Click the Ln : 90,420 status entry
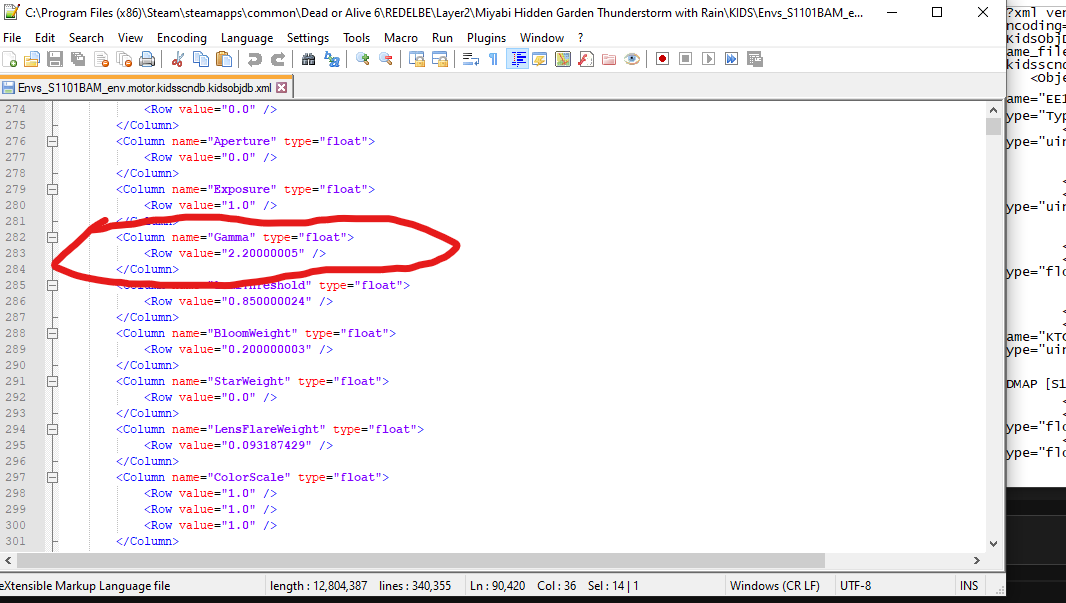Screen dimensions: 1066x603 click(x=497, y=586)
